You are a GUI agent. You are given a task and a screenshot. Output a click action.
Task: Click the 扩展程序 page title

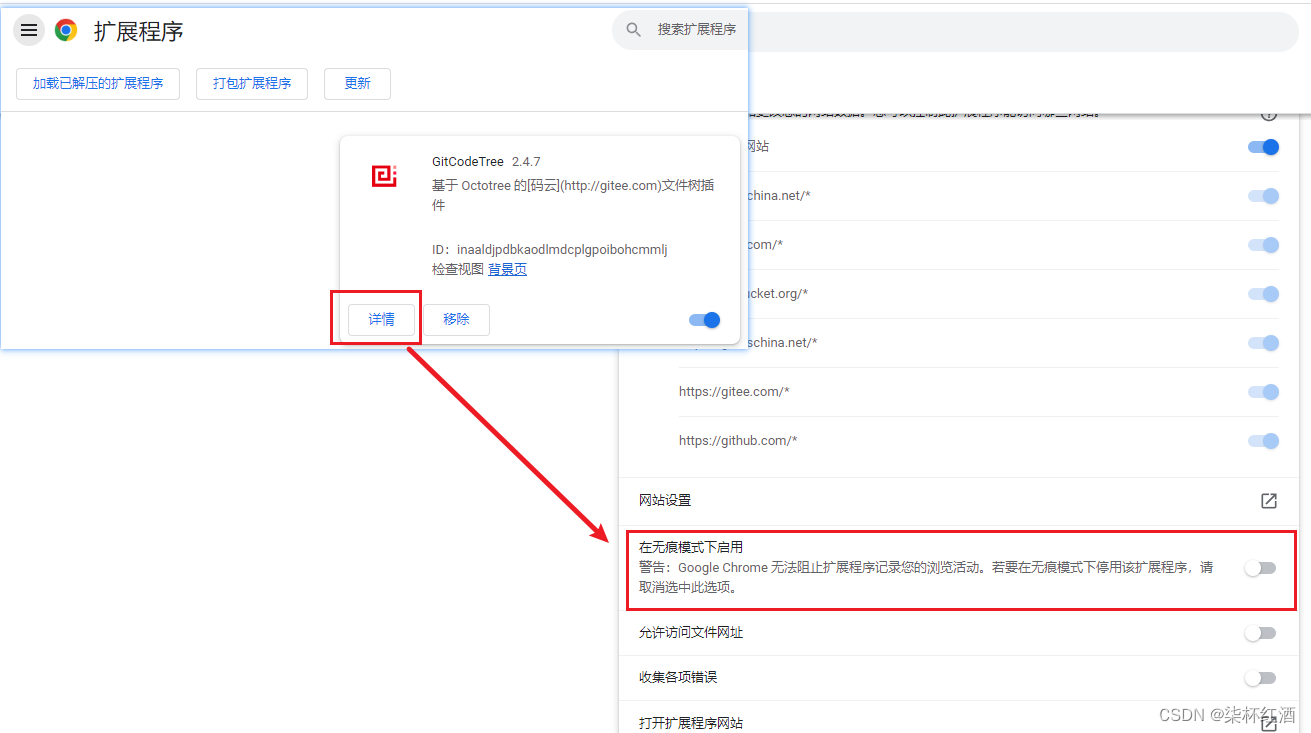(x=139, y=31)
